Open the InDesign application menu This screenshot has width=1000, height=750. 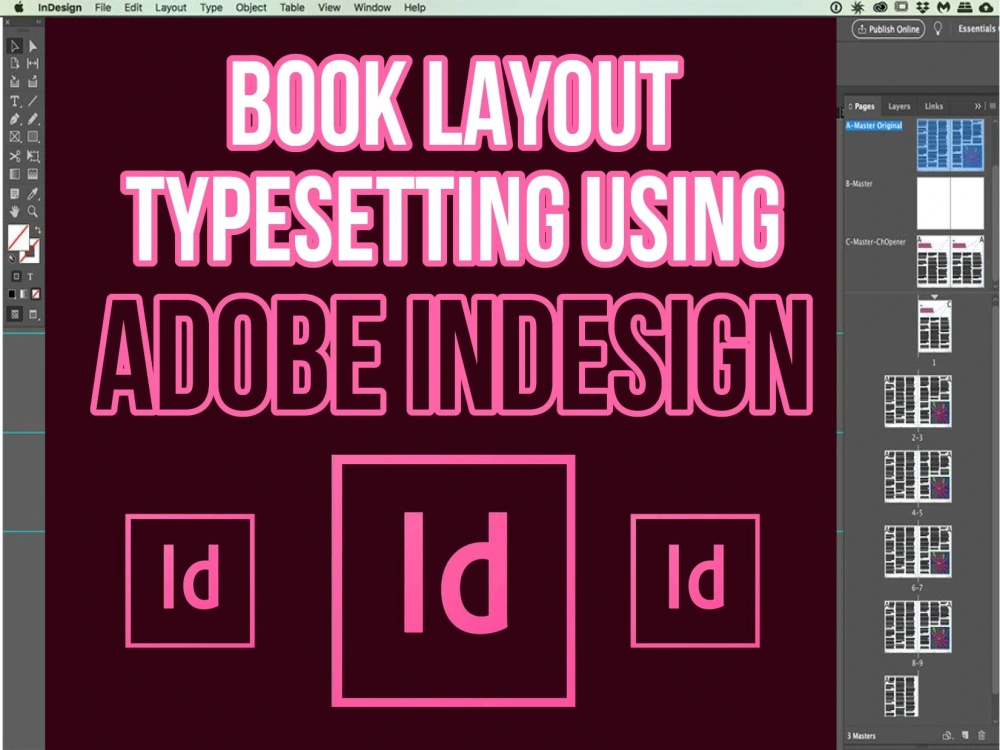[x=59, y=8]
